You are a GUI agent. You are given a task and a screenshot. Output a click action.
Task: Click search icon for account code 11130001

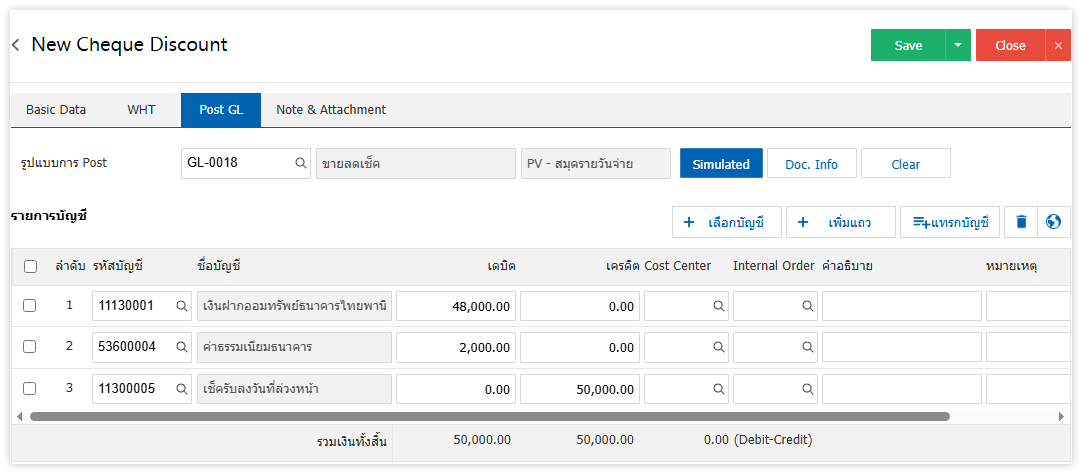181,306
